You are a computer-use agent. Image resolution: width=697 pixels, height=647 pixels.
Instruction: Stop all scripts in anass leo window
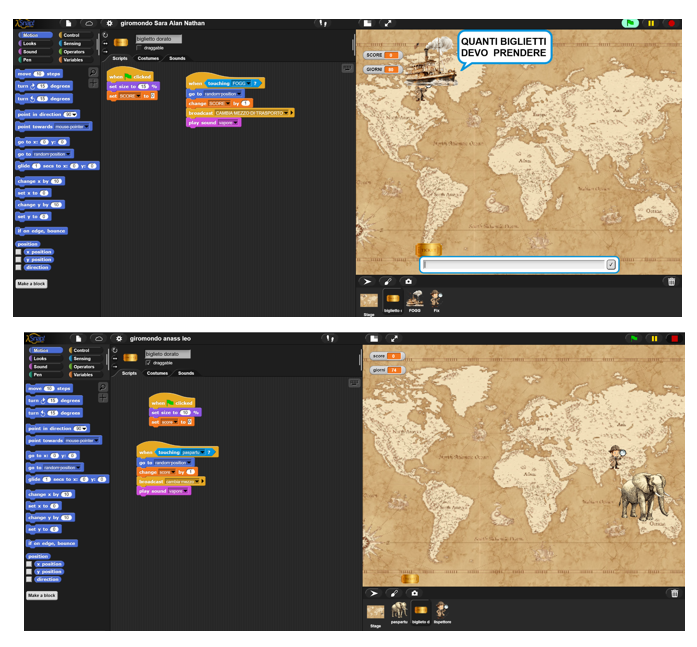click(674, 339)
